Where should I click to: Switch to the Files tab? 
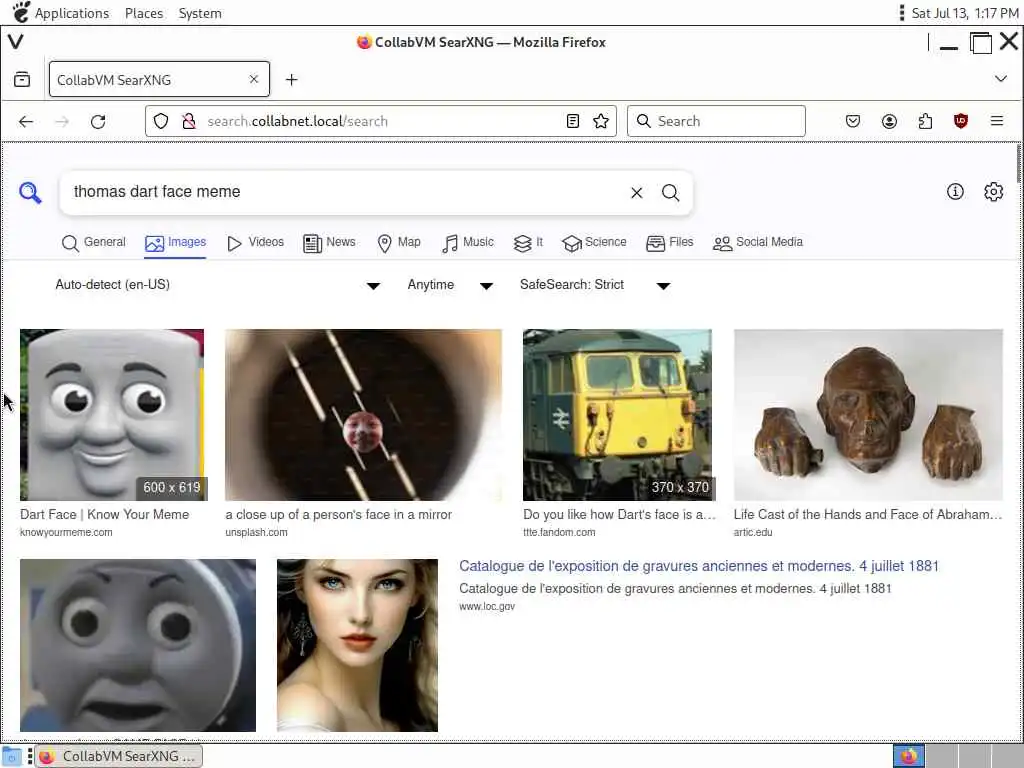click(669, 243)
